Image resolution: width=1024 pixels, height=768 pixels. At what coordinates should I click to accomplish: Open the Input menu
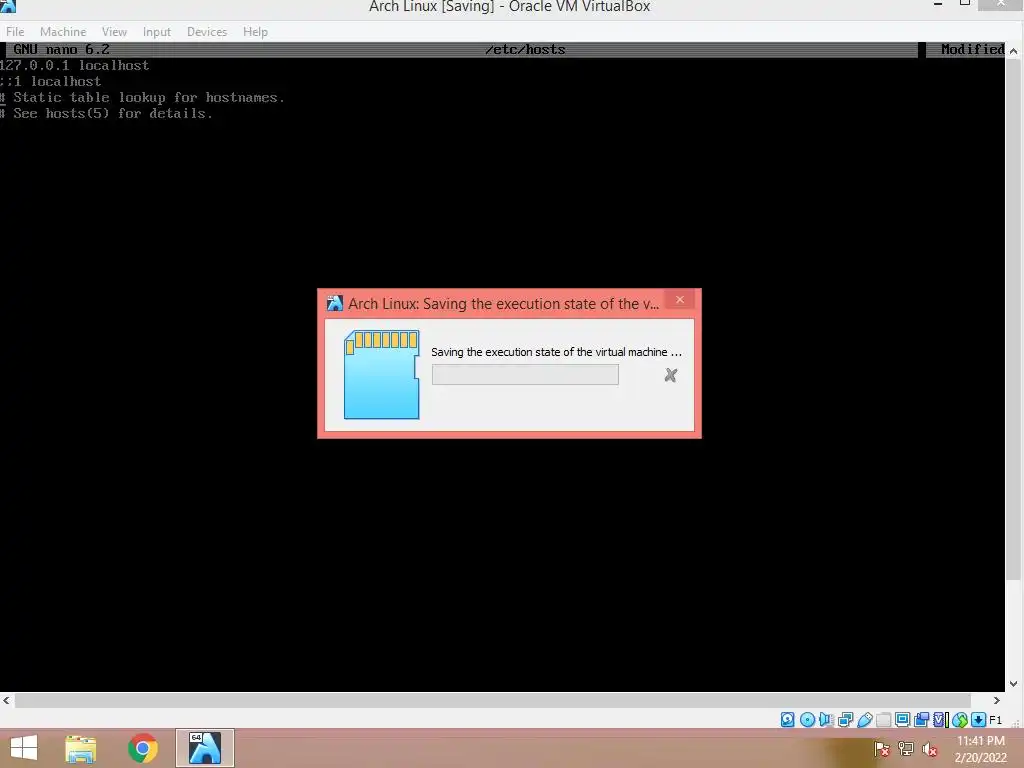pyautogui.click(x=157, y=31)
